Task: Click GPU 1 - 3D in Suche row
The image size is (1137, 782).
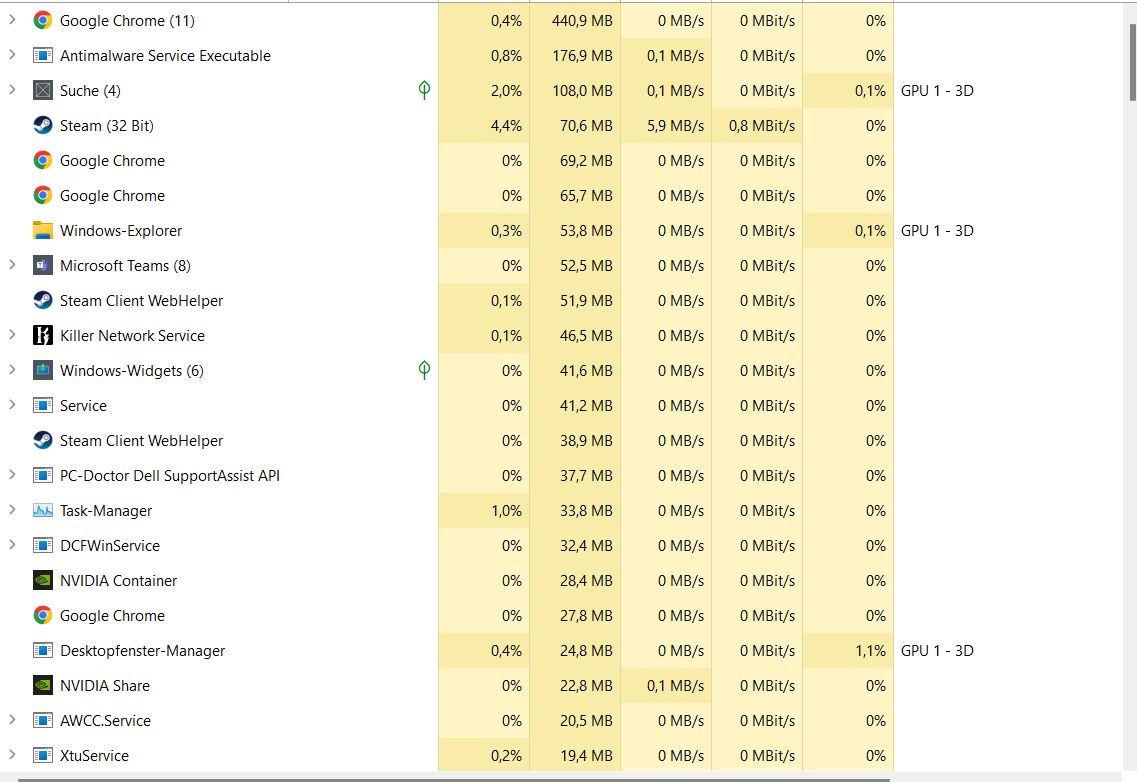Action: click(x=937, y=91)
